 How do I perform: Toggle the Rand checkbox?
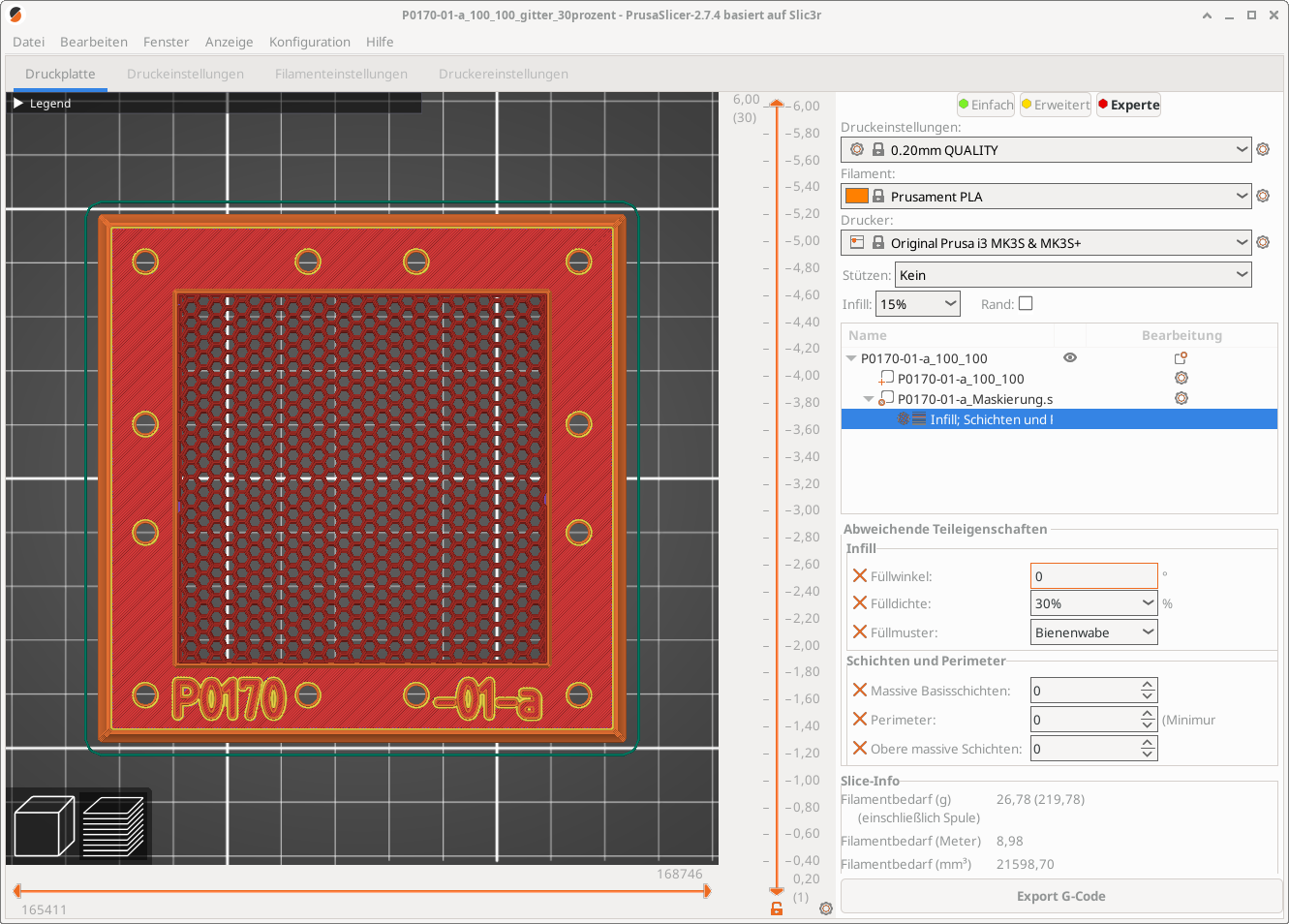(1026, 303)
